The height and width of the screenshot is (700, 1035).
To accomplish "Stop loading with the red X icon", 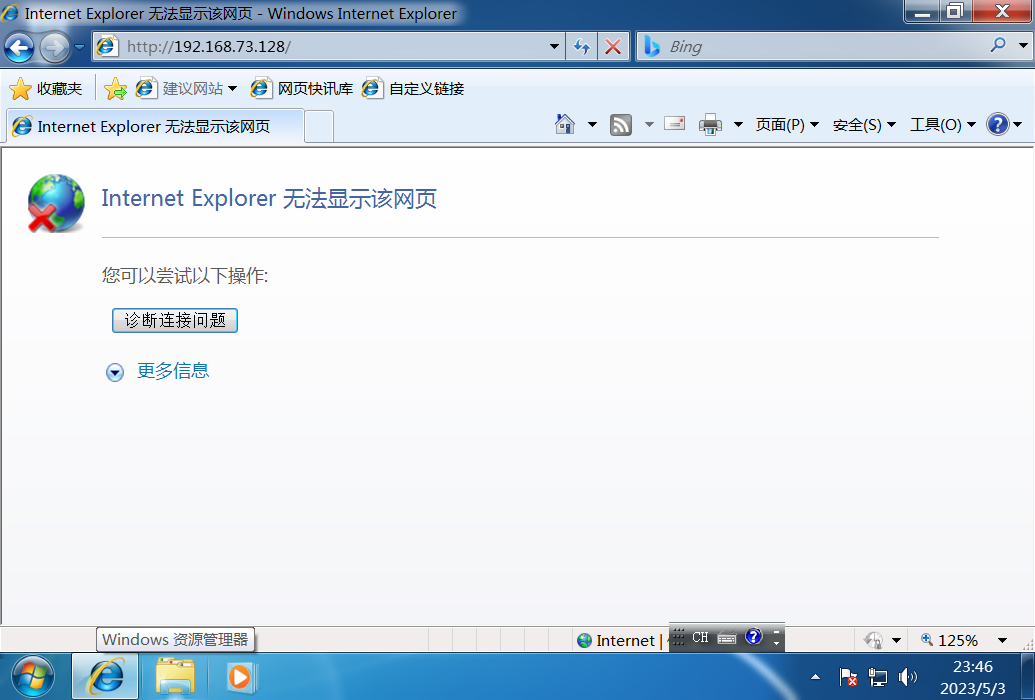I will 613,47.
